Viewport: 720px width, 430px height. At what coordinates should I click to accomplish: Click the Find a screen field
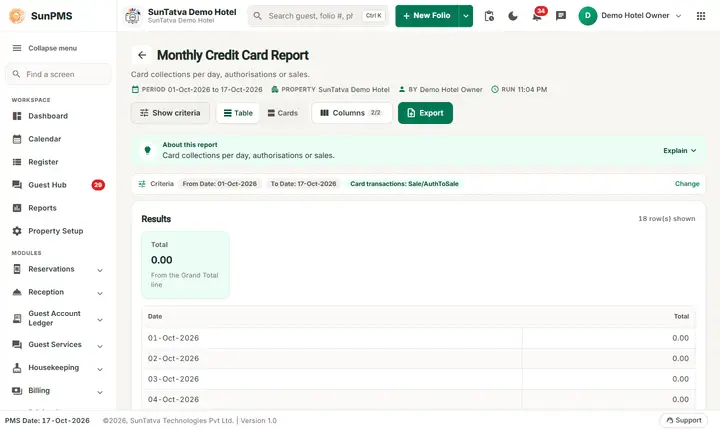coord(58,74)
